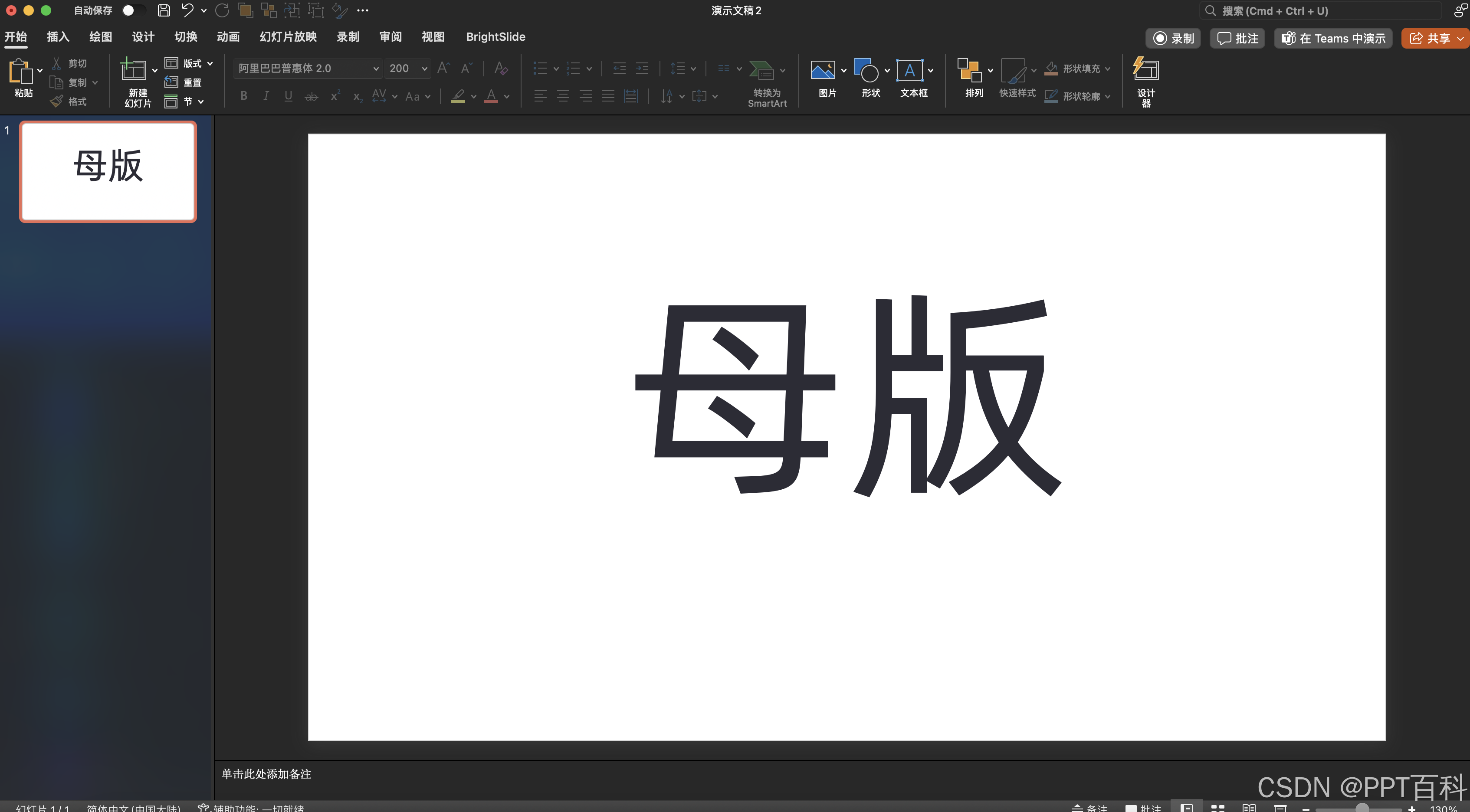Viewport: 1470px width, 812px height.
Task: Toggle bold formatting
Action: [244, 96]
